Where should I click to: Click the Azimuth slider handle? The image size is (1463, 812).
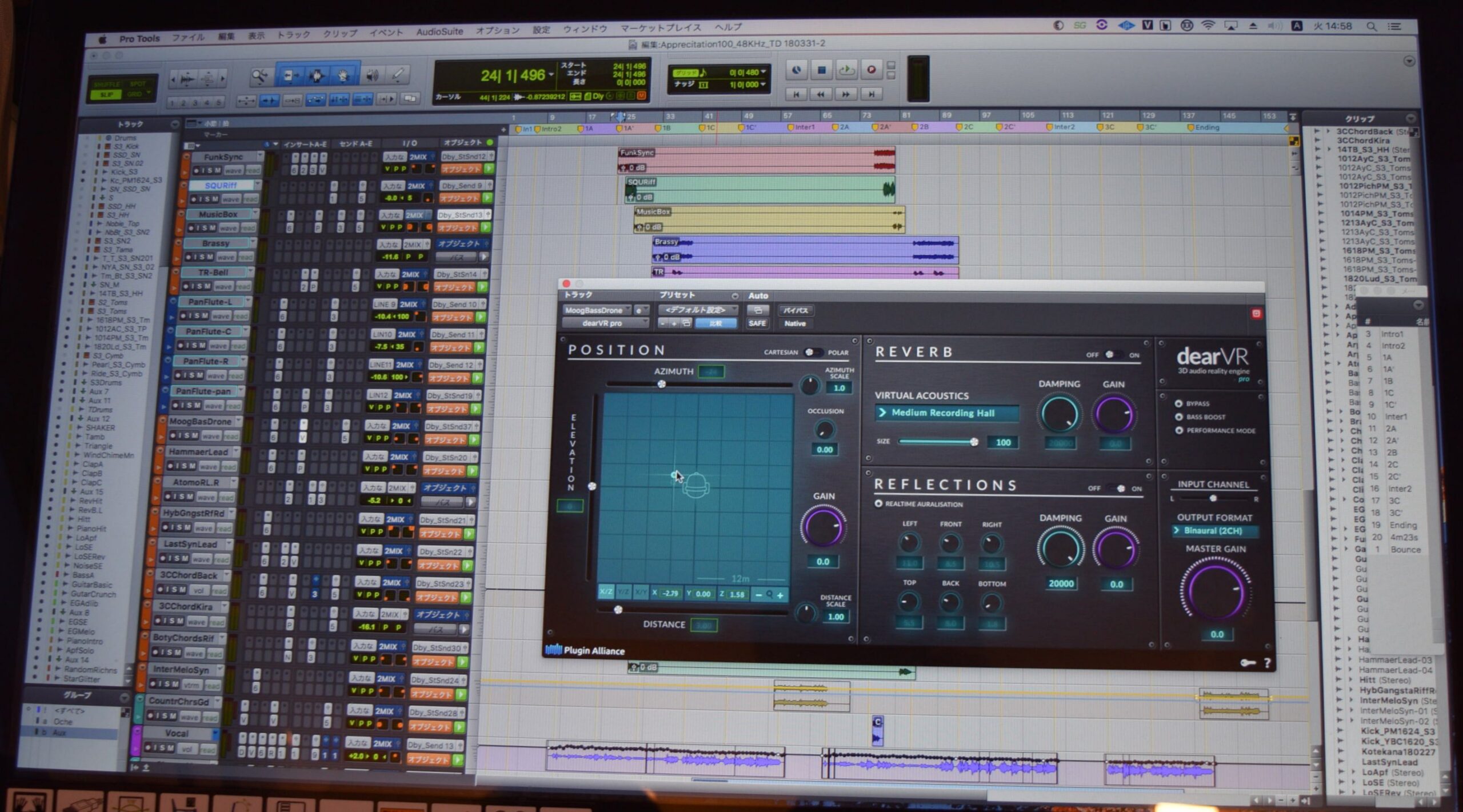[x=661, y=384]
